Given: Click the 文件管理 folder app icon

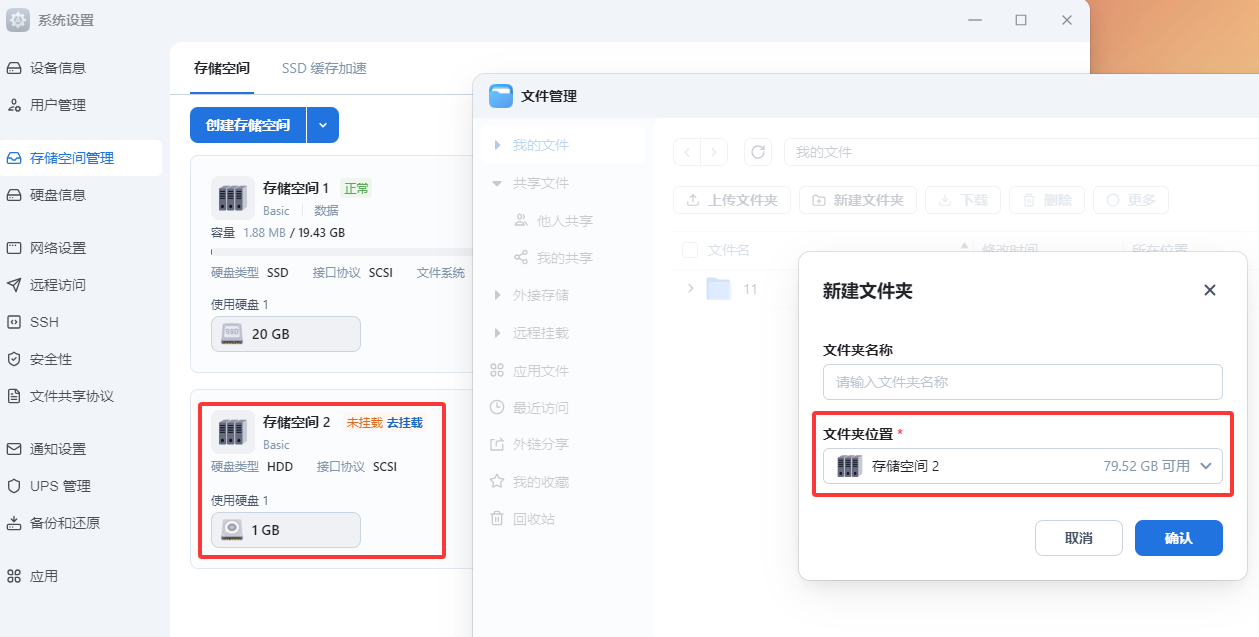Looking at the screenshot, I should 501,96.
